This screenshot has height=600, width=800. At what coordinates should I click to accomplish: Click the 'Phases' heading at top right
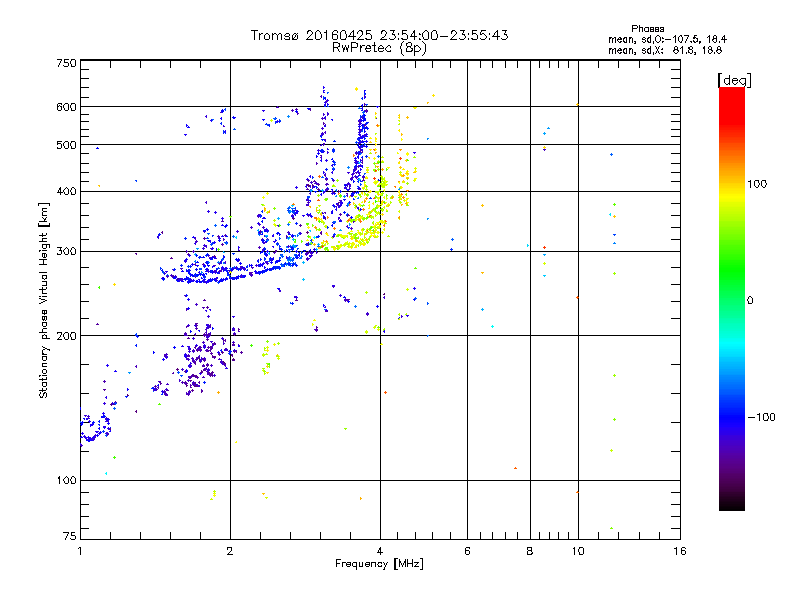click(647, 29)
